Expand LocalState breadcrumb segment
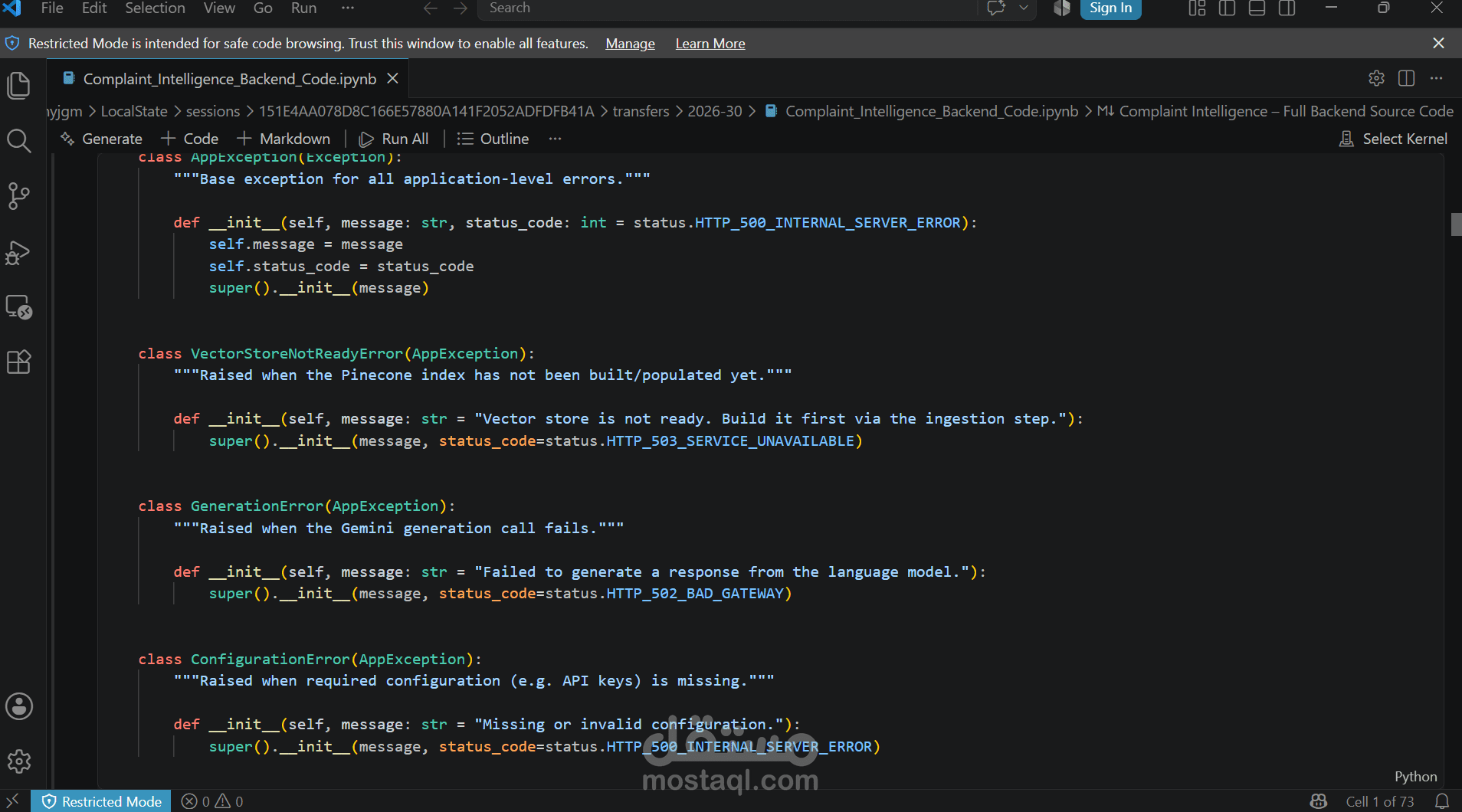The image size is (1462, 812). click(134, 111)
